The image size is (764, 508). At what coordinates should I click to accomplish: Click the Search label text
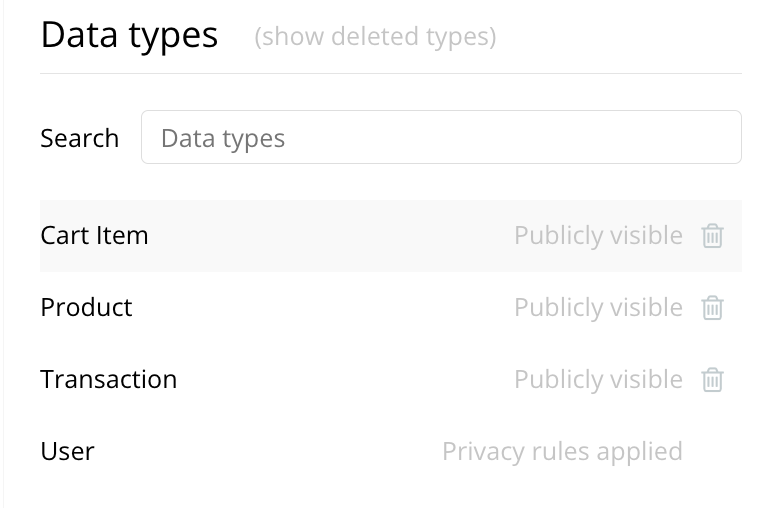(79, 138)
